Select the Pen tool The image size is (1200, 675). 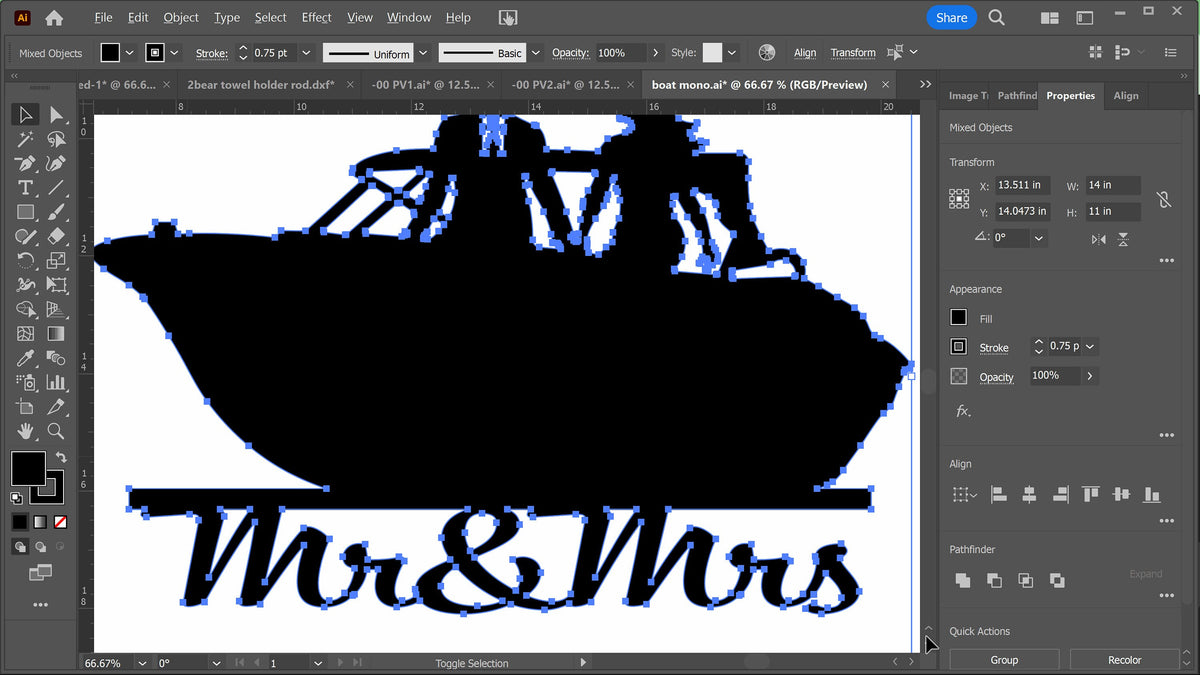(26, 163)
